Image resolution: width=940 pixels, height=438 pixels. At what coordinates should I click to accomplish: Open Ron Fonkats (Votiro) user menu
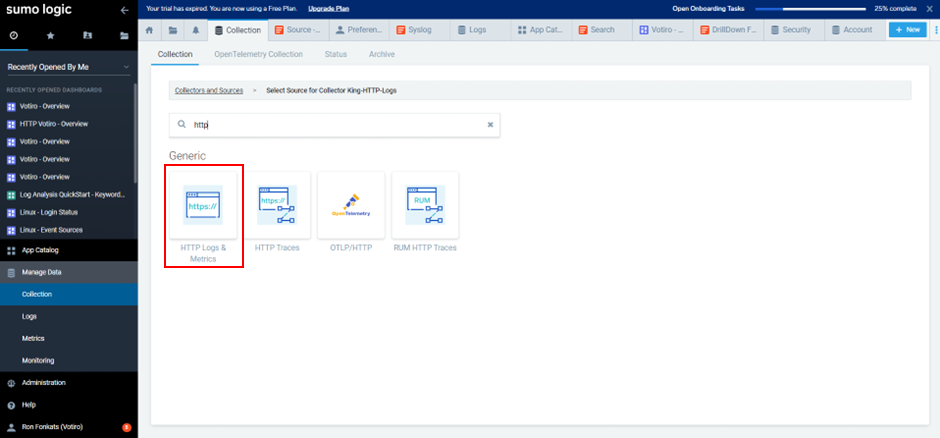[52, 427]
